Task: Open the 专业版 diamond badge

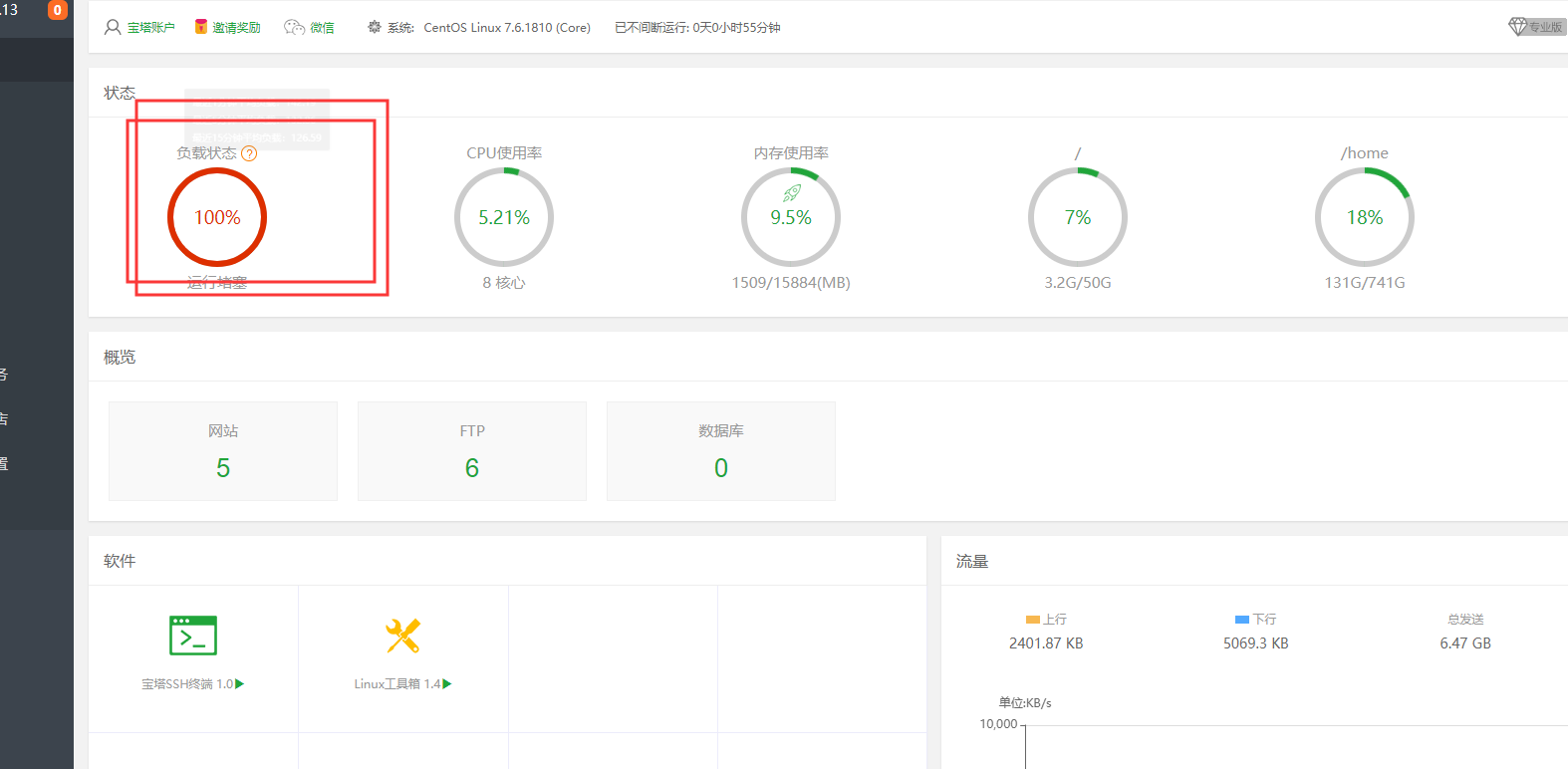Action: [1537, 27]
